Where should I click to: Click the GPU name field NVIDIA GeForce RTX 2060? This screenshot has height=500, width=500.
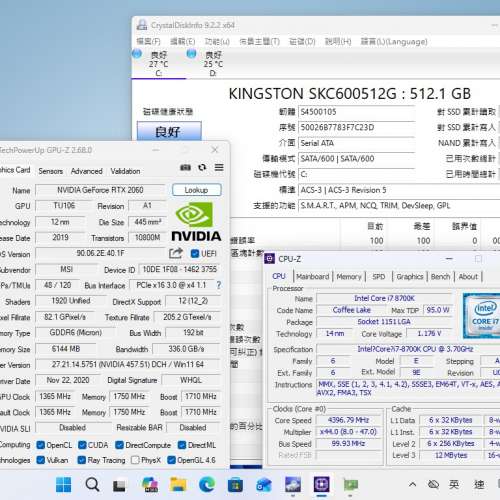click(x=100, y=190)
